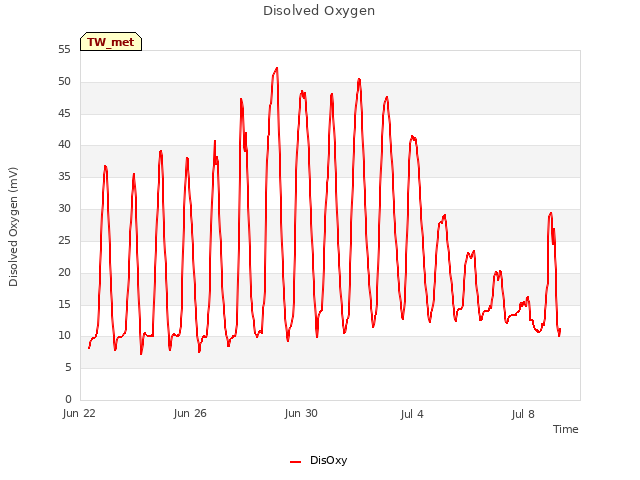This screenshot has height=480, width=640.
Task: Click the Jun 26 x-axis tick label
Action: click(190, 413)
